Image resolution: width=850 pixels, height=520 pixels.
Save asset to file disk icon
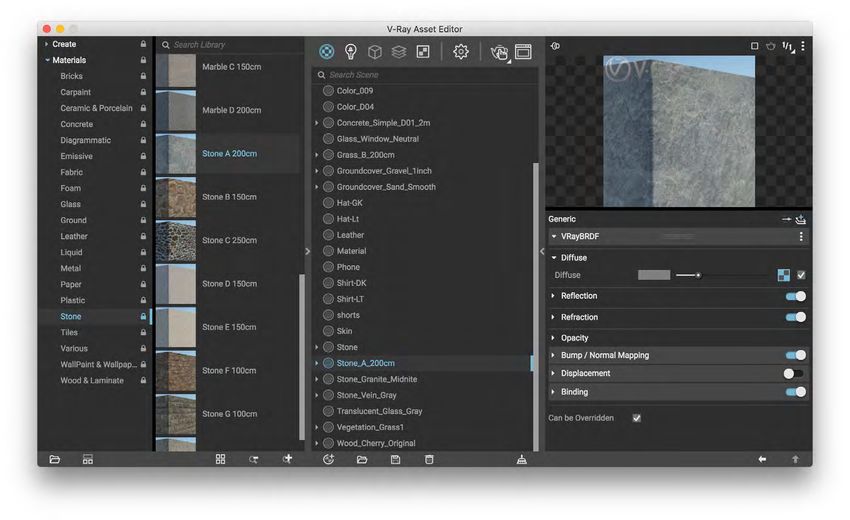(x=396, y=459)
